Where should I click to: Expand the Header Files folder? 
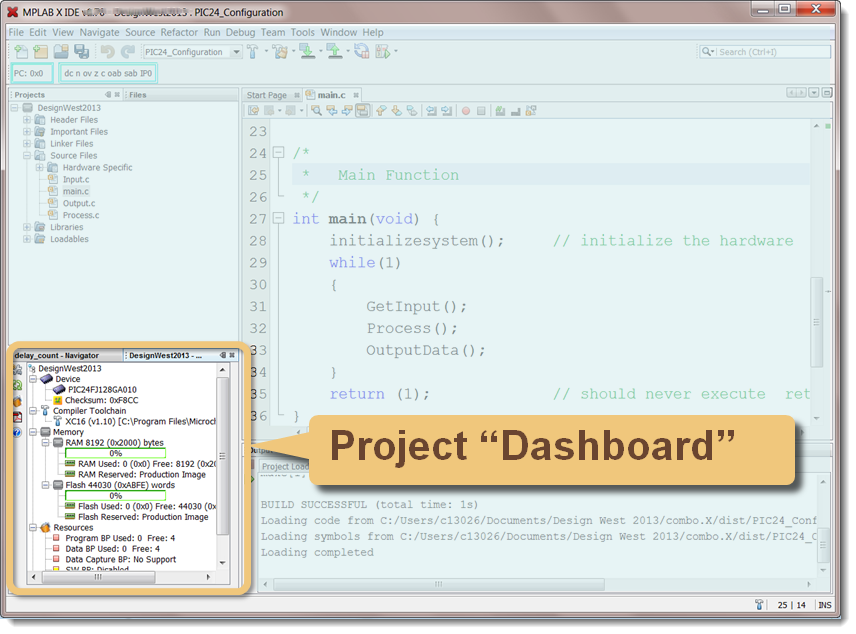[27, 120]
